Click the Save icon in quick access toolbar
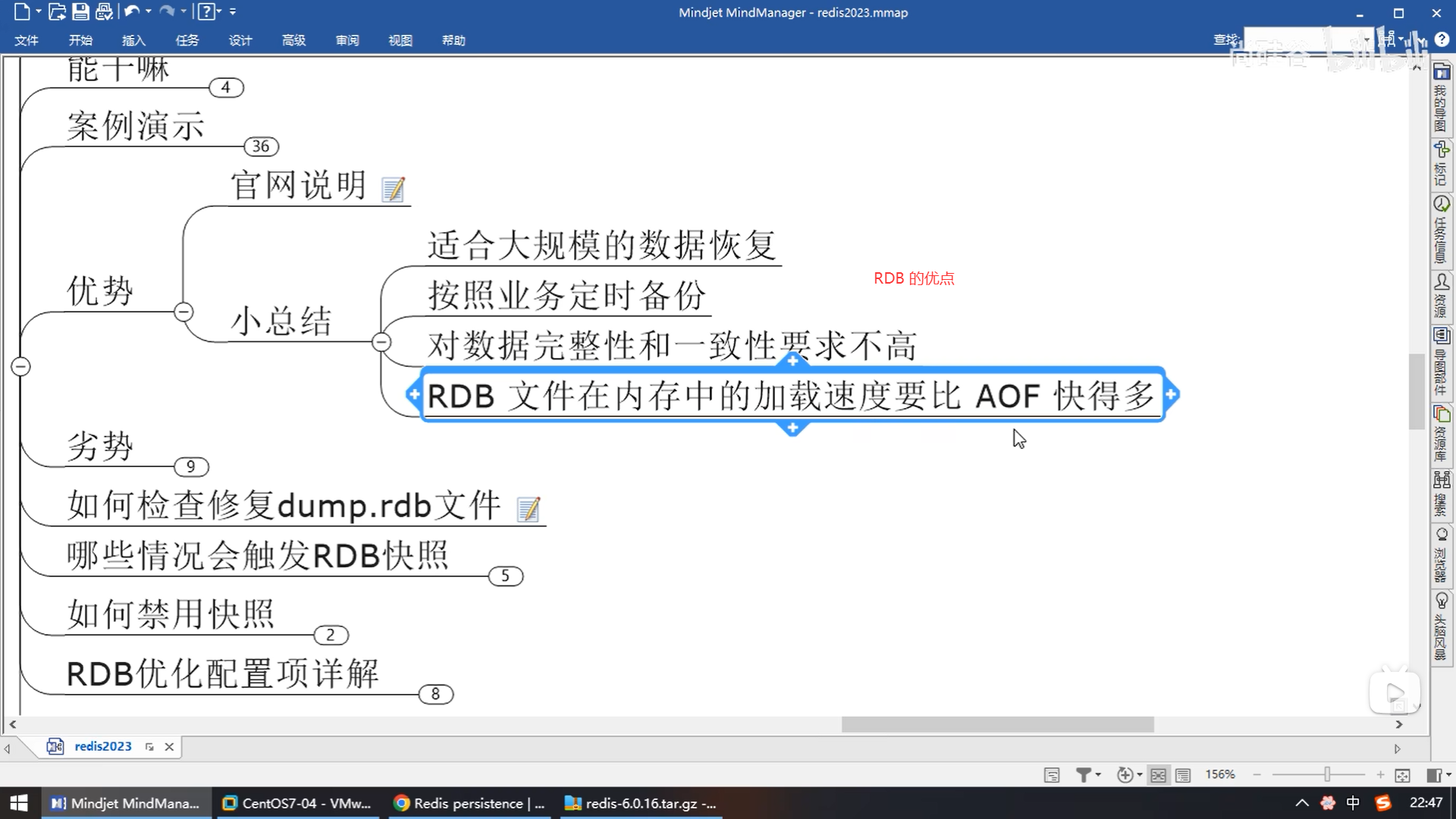 pos(80,11)
